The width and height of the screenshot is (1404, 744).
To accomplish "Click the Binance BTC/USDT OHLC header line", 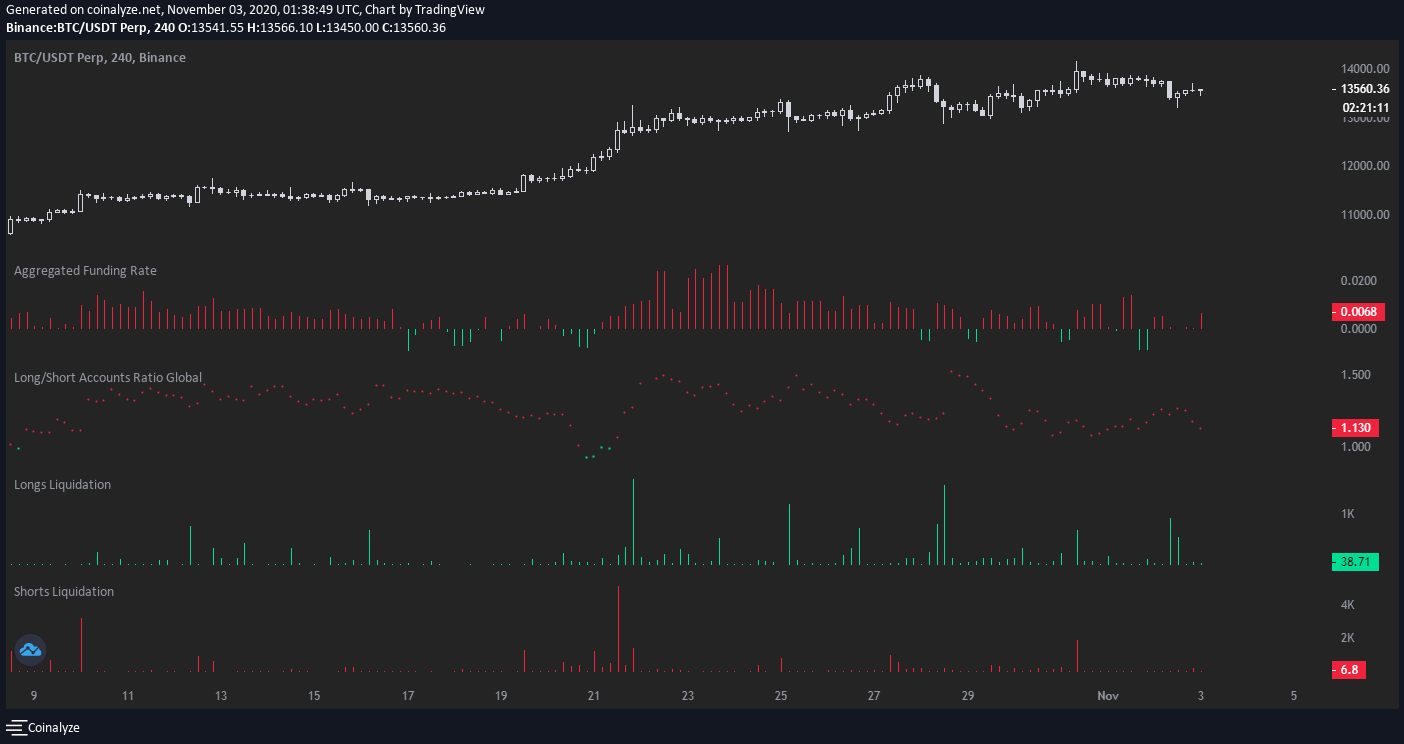I will pos(226,27).
